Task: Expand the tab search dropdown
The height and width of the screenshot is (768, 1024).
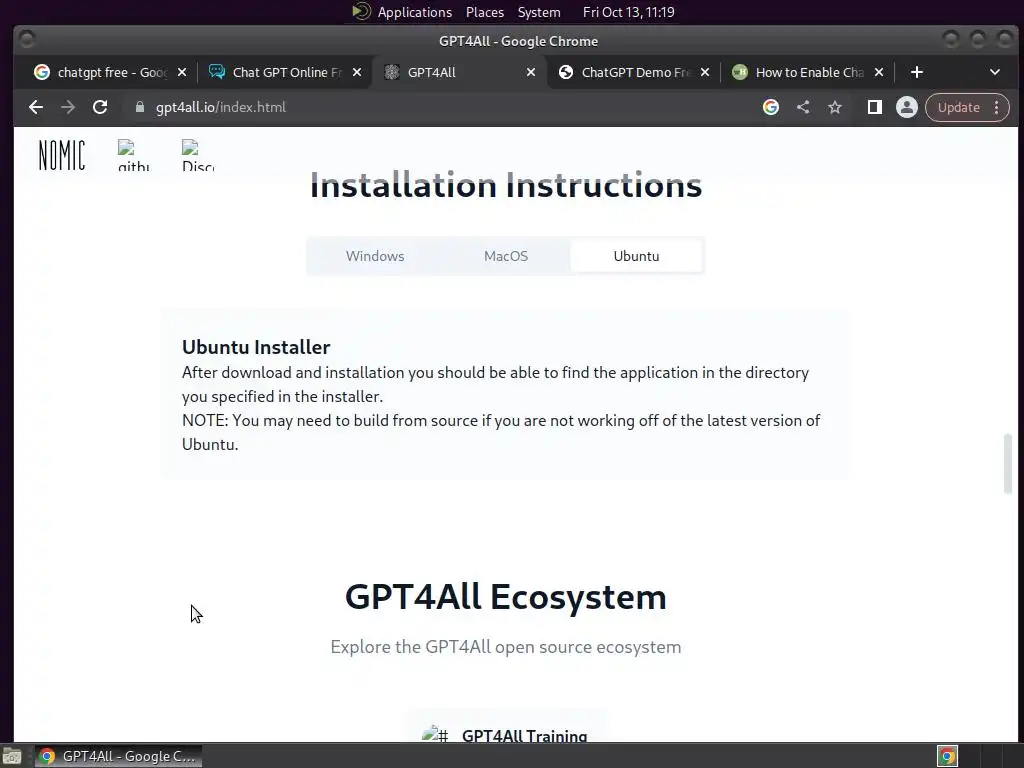Action: 995,72
